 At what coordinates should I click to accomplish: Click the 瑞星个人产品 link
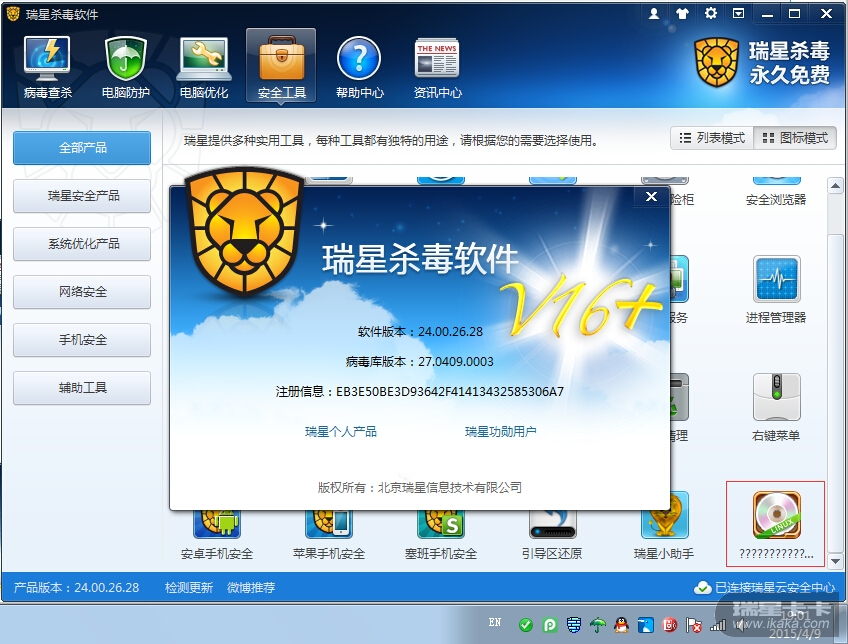pos(341,431)
